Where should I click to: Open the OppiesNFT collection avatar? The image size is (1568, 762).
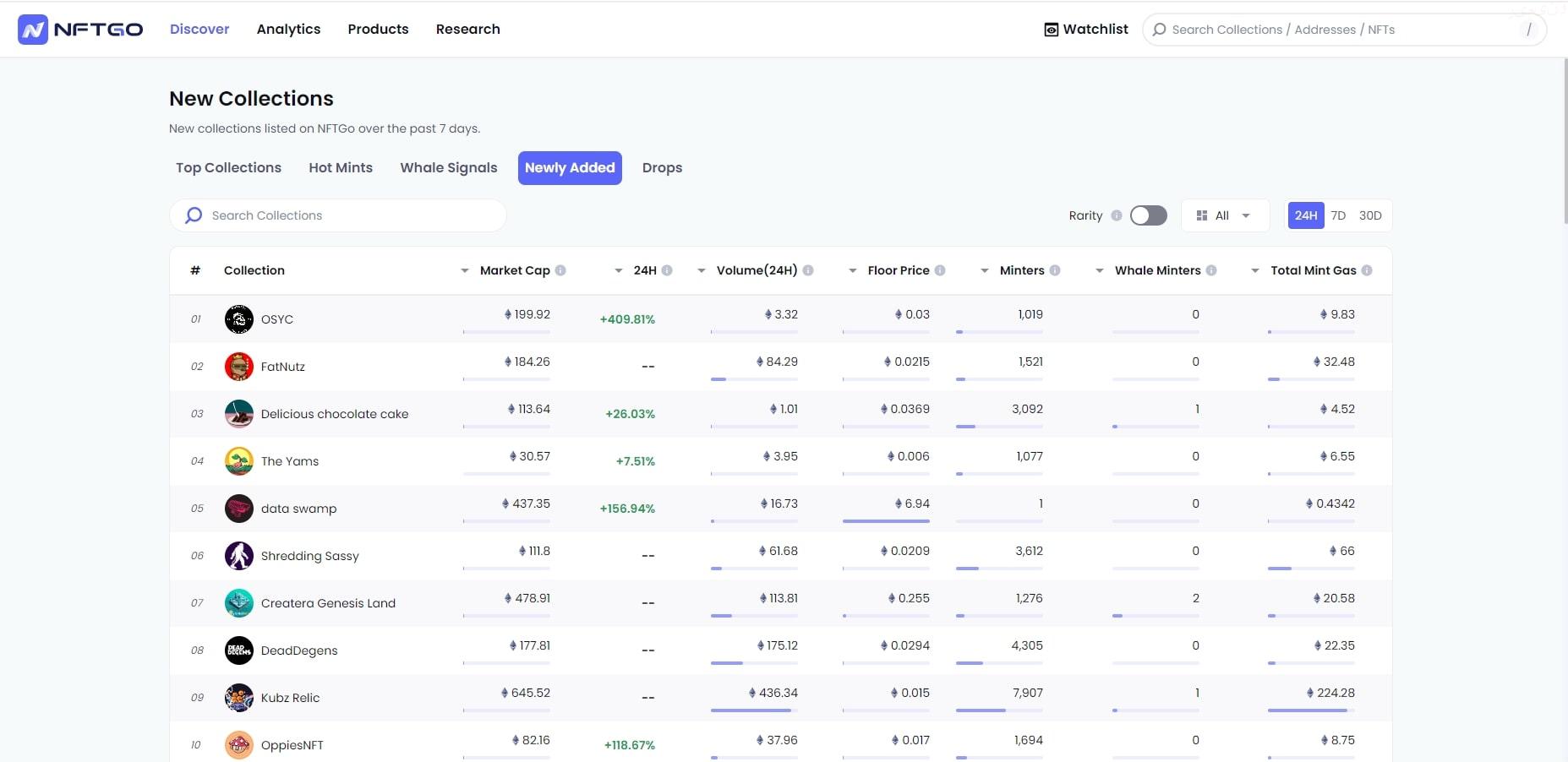239,745
